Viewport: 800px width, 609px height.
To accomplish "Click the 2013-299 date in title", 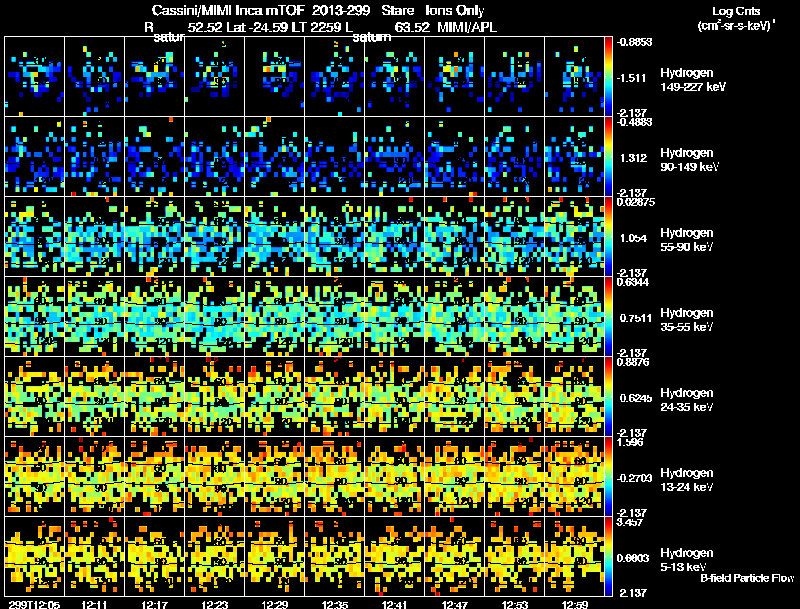I will coord(341,10).
